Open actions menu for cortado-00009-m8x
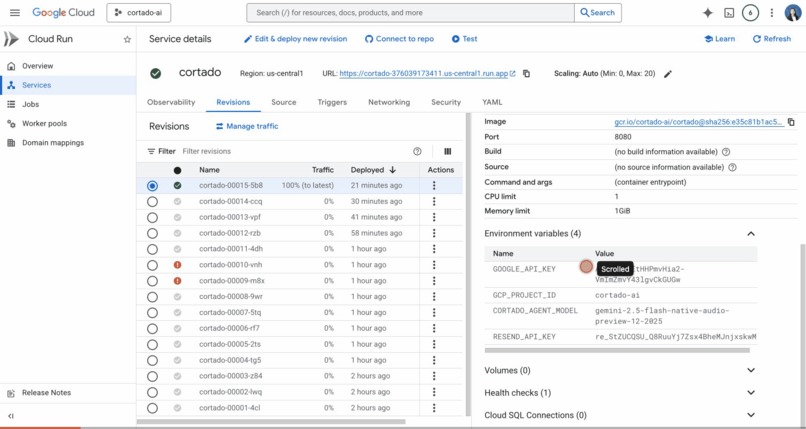Screen dimensions: 806x429 click(x=434, y=281)
